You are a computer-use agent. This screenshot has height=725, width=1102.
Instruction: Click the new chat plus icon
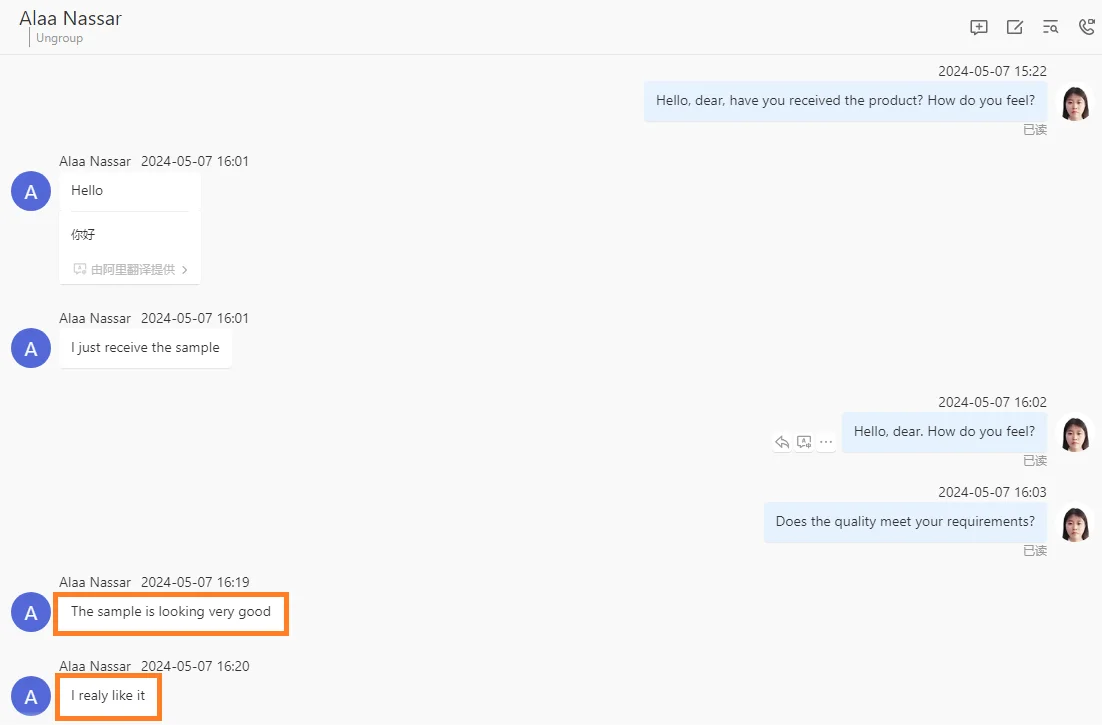pos(979,27)
